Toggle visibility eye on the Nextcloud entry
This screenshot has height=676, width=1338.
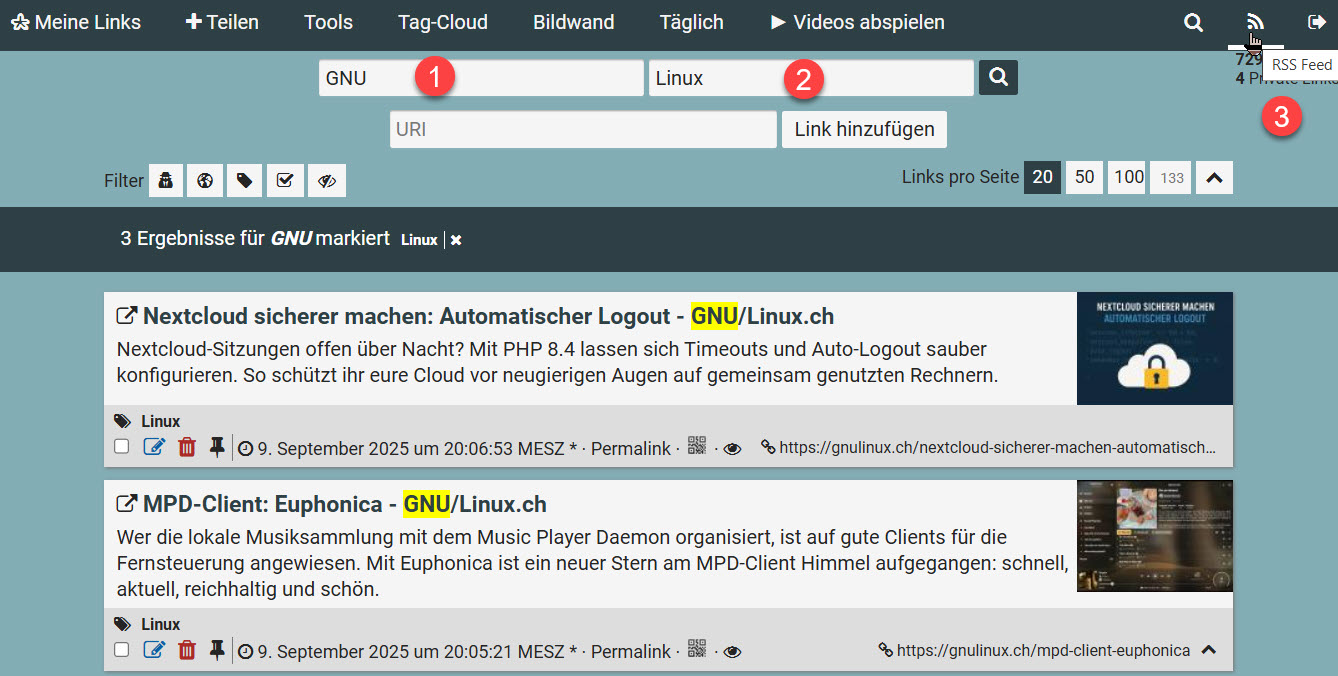tap(732, 449)
